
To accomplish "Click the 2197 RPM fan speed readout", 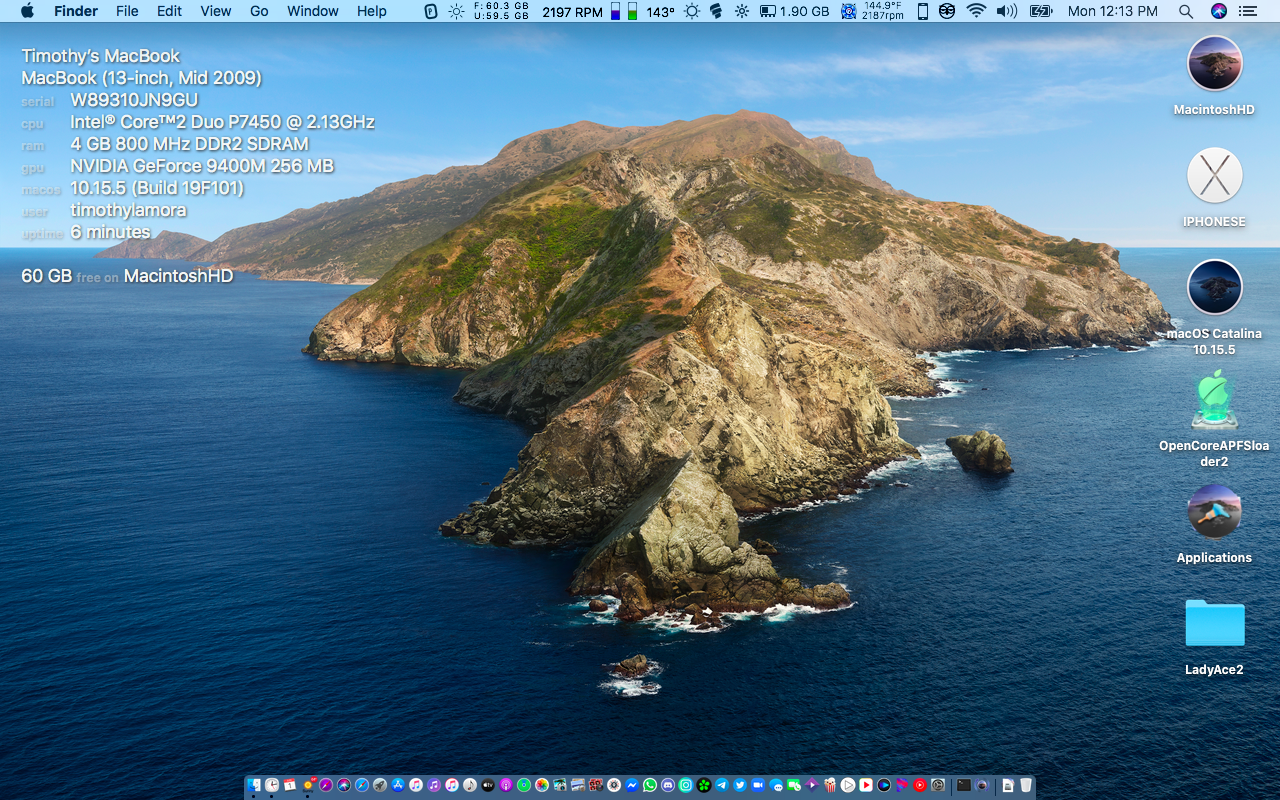I will click(x=572, y=11).
